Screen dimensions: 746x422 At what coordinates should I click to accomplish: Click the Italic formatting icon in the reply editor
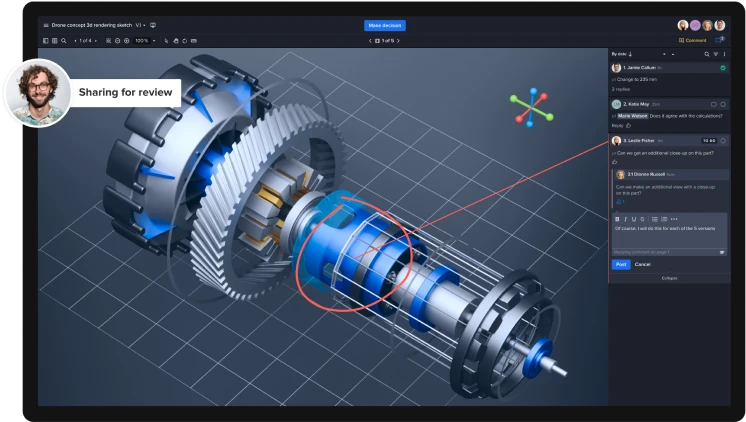(x=626, y=218)
